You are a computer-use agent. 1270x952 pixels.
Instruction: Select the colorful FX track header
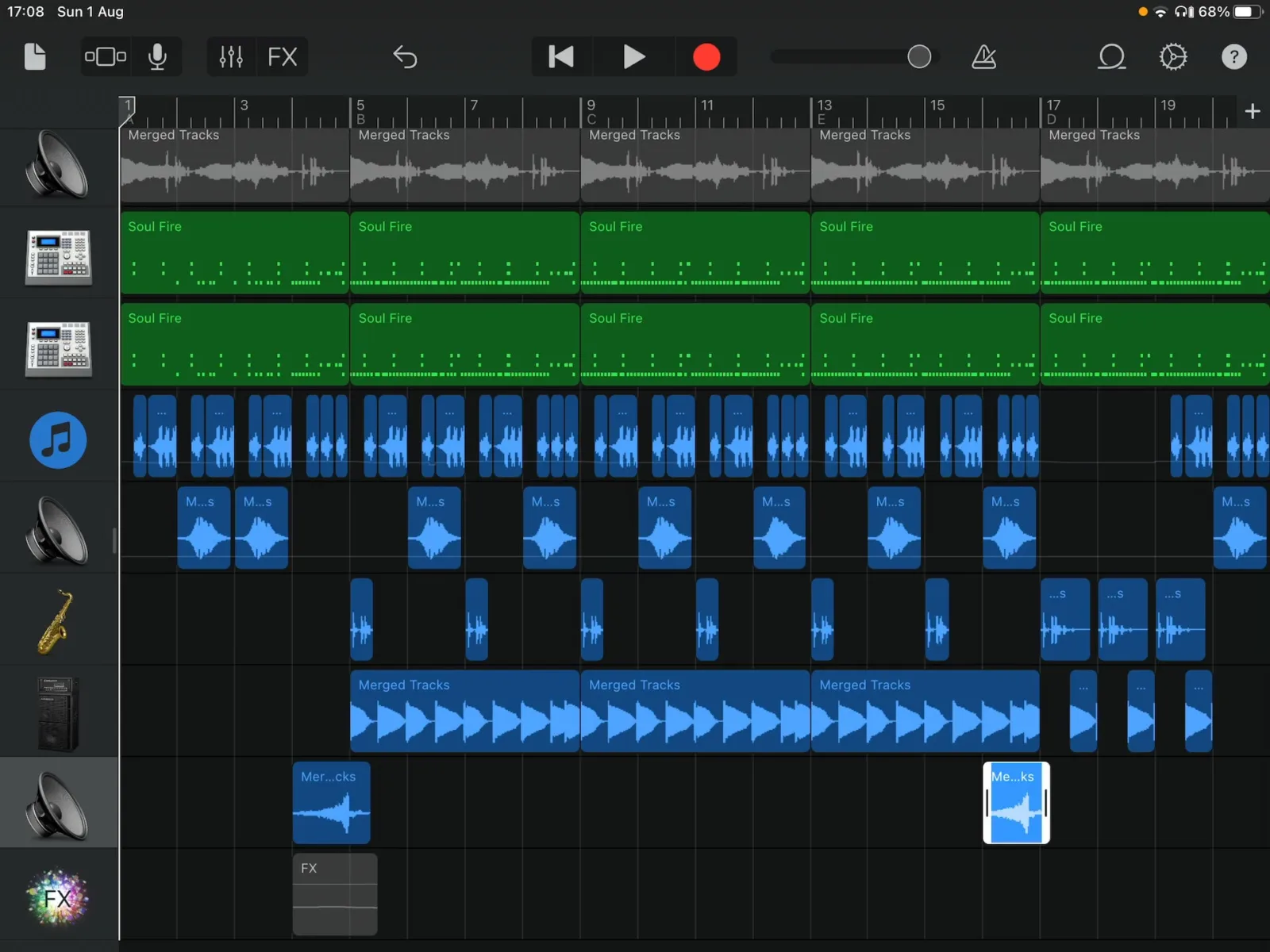(x=58, y=896)
